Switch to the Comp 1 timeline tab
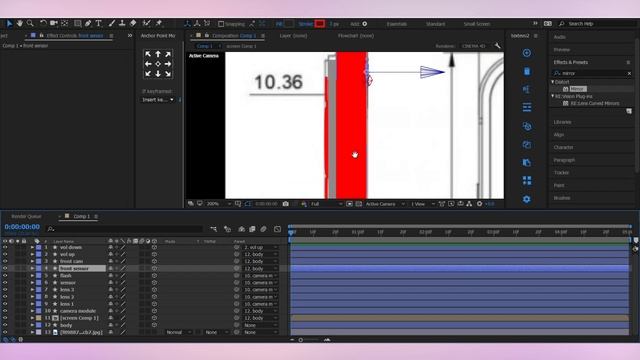The image size is (640, 360). coord(82,216)
